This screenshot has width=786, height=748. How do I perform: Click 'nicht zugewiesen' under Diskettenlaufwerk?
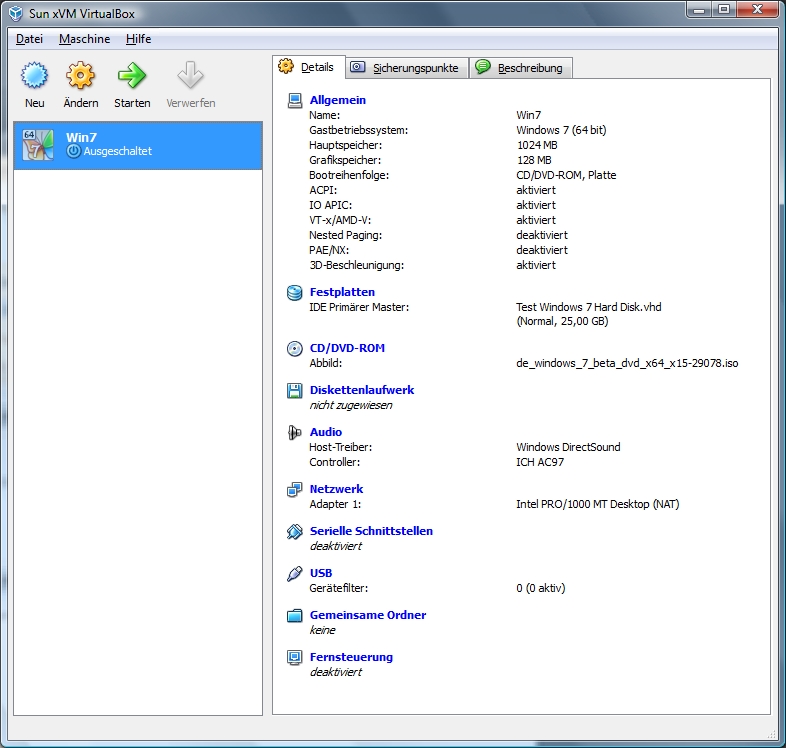[351, 405]
